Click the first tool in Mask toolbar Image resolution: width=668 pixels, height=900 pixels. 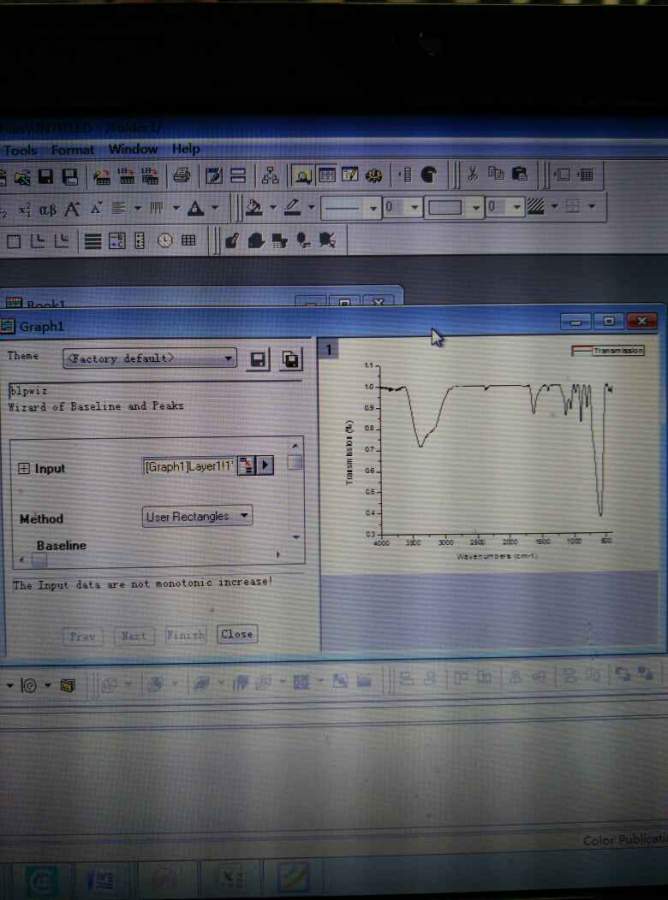pyautogui.click(x=231, y=240)
